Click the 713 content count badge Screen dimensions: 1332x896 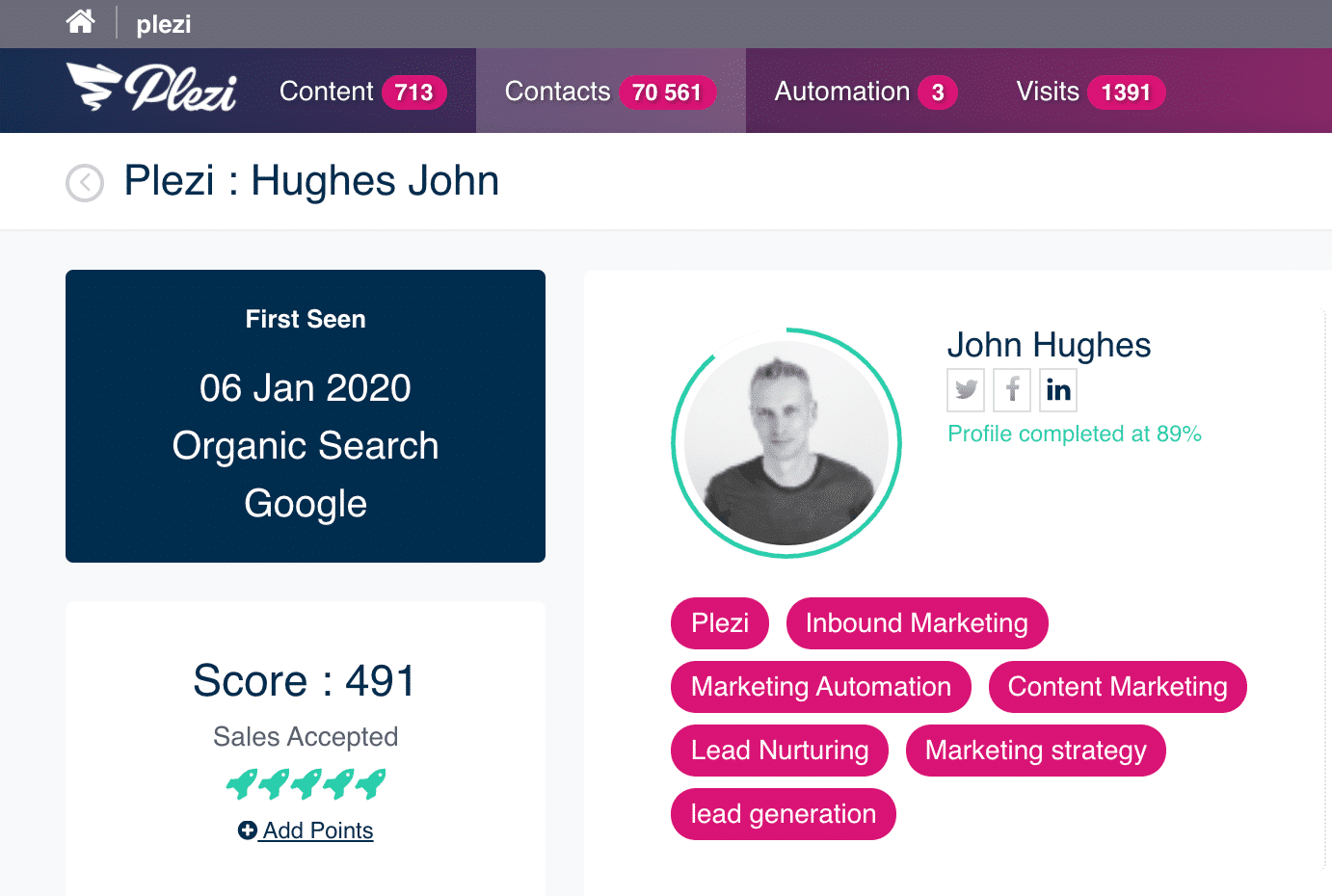tap(414, 92)
